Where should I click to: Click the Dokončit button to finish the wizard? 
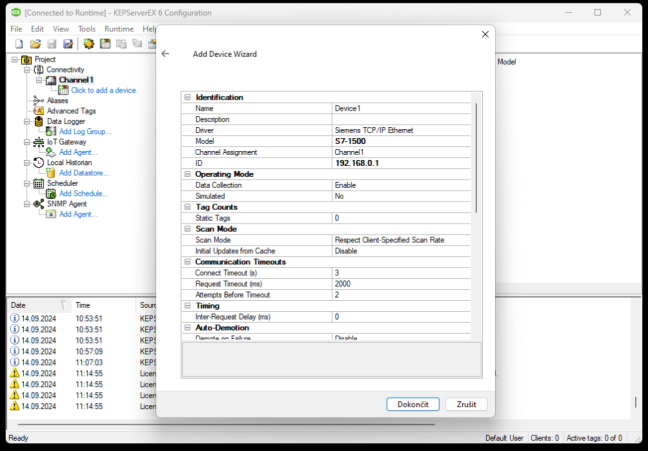(x=413, y=404)
